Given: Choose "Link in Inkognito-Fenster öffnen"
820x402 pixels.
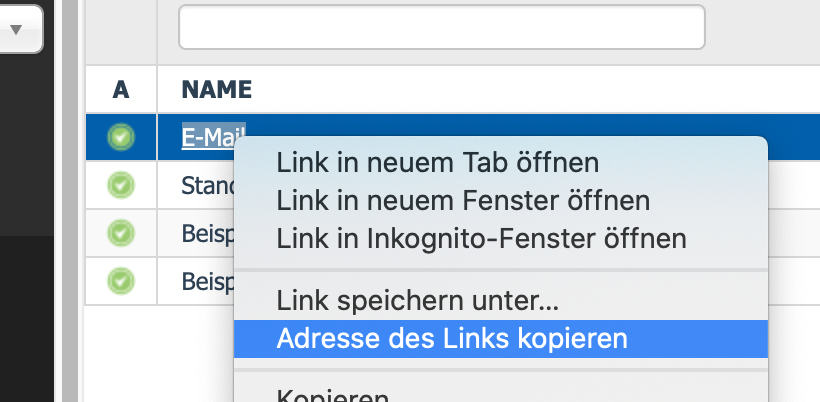Looking at the screenshot, I should point(481,238).
